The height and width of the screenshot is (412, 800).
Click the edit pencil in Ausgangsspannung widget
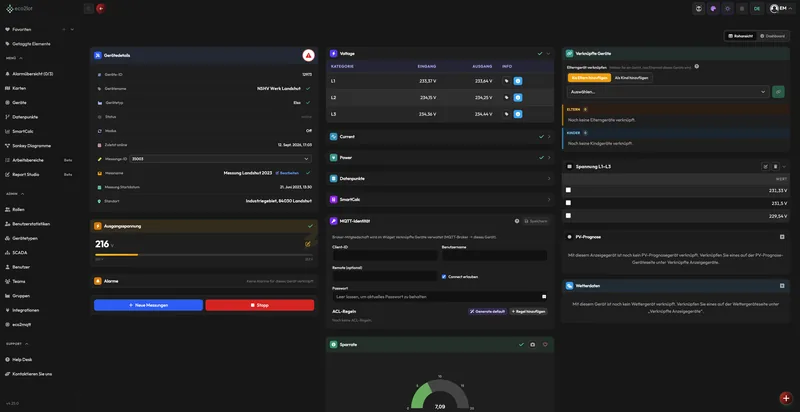pos(308,244)
